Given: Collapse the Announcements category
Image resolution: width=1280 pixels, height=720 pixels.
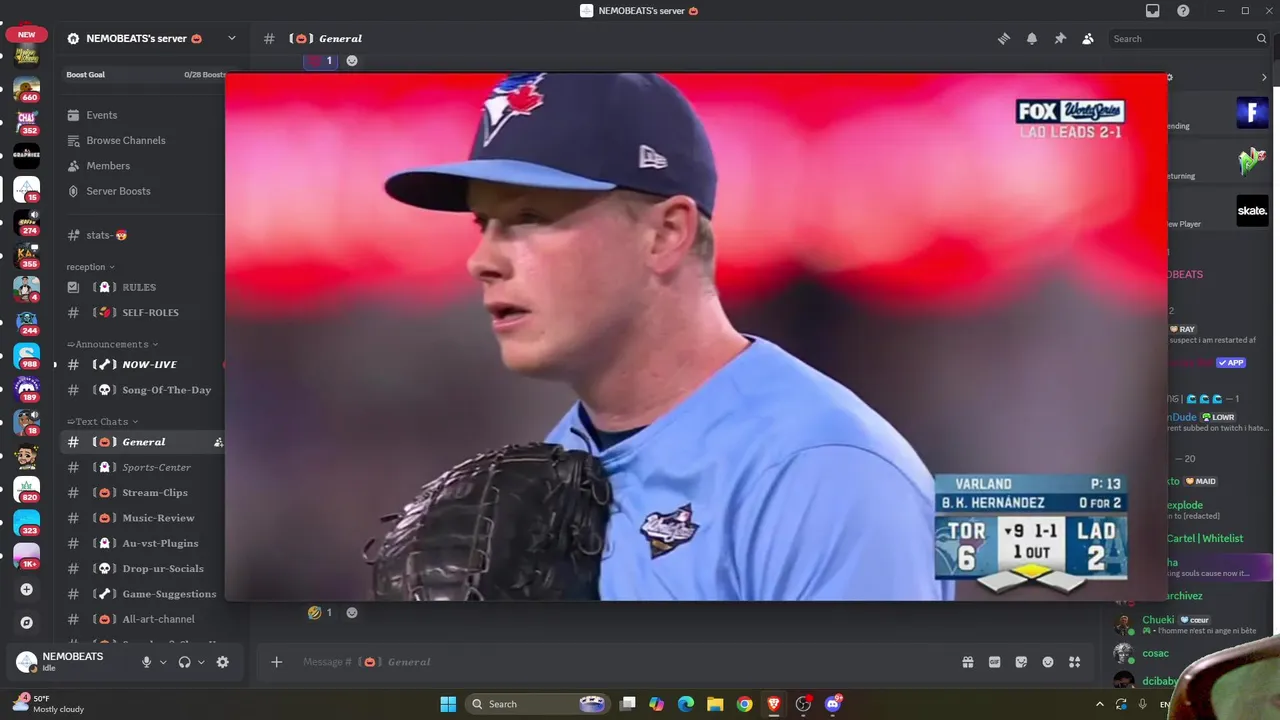Looking at the screenshot, I should tap(112, 344).
